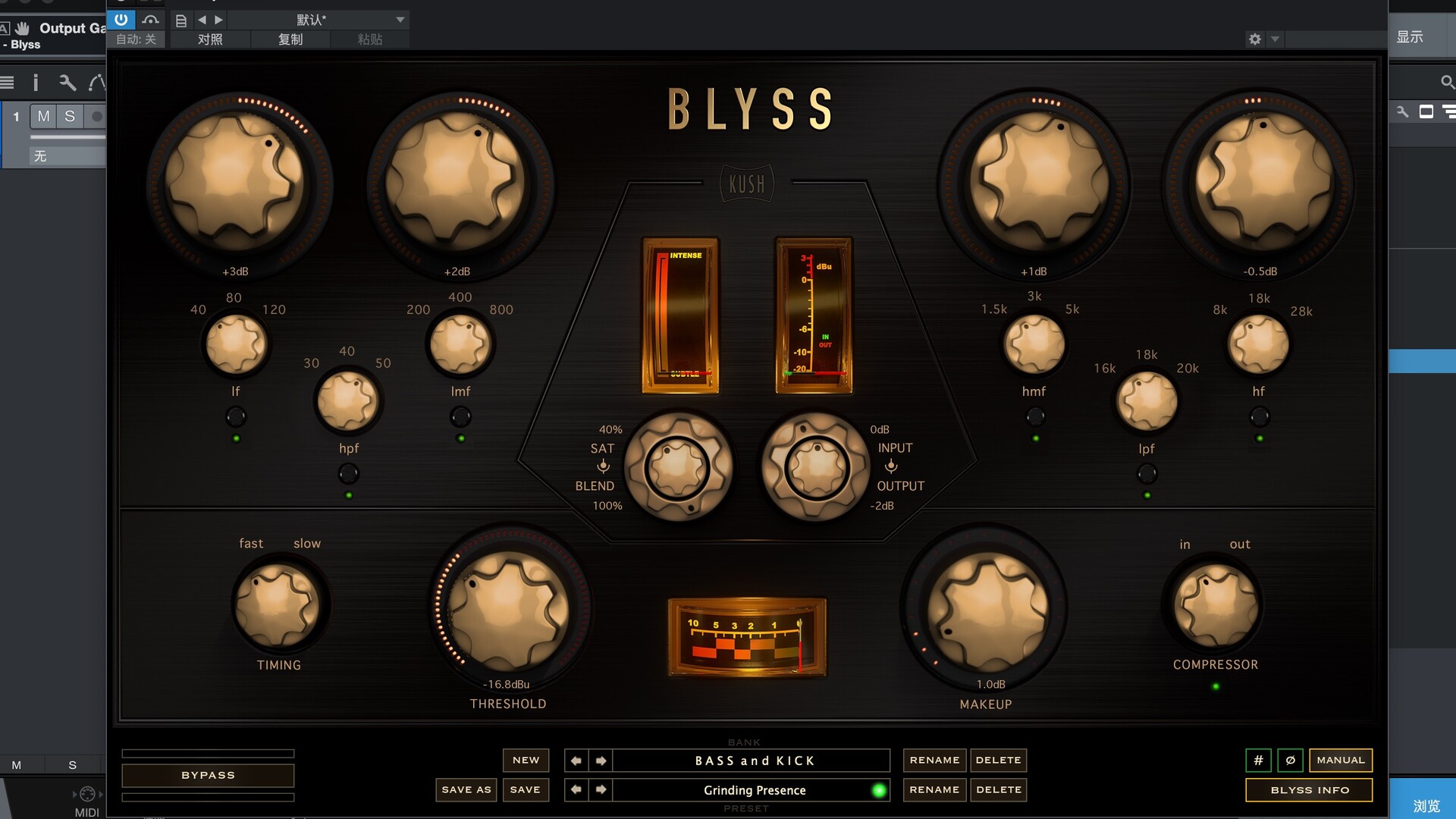Open the preset dropdown arrow

point(400,20)
